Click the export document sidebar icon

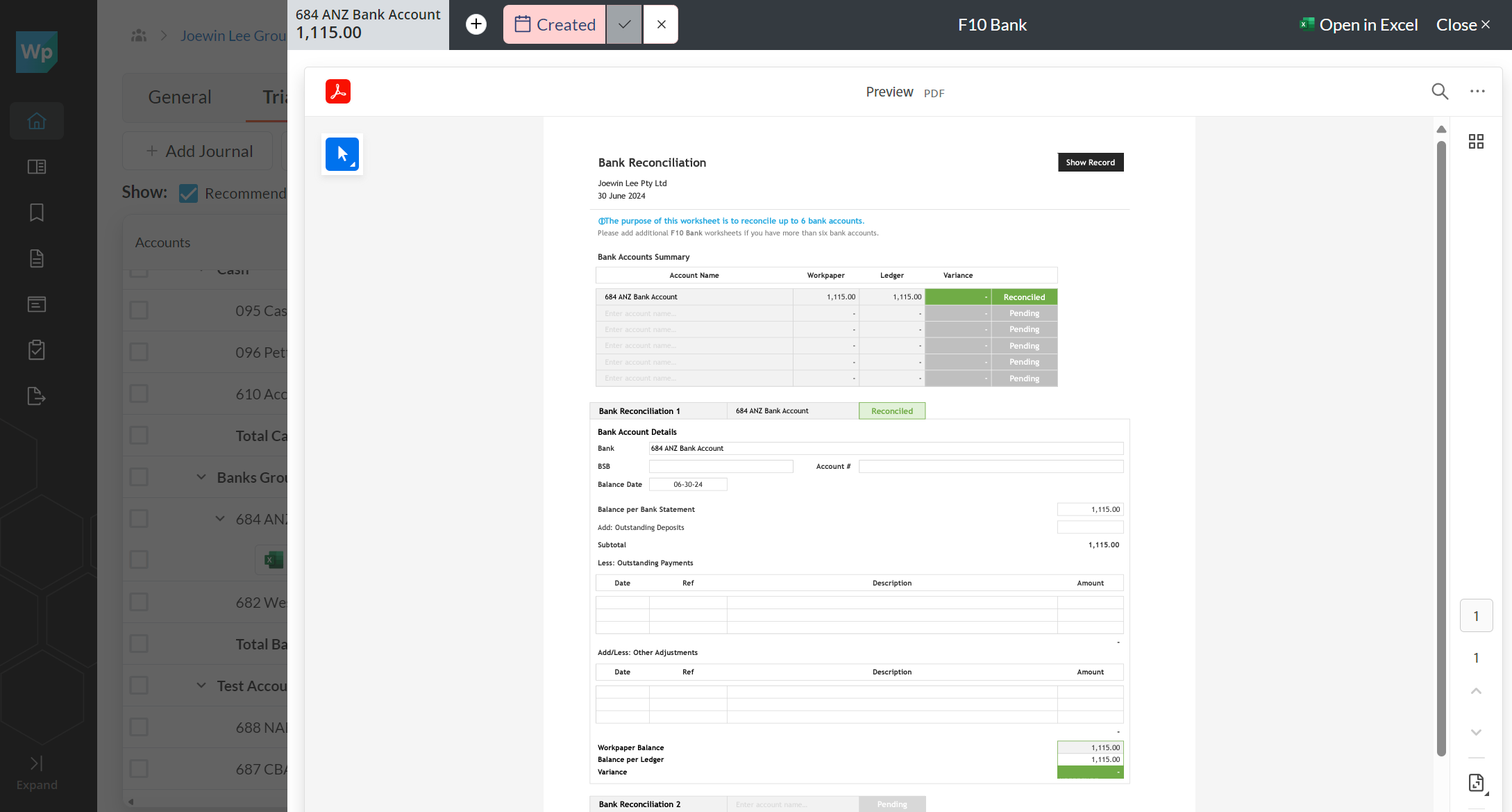click(x=37, y=396)
